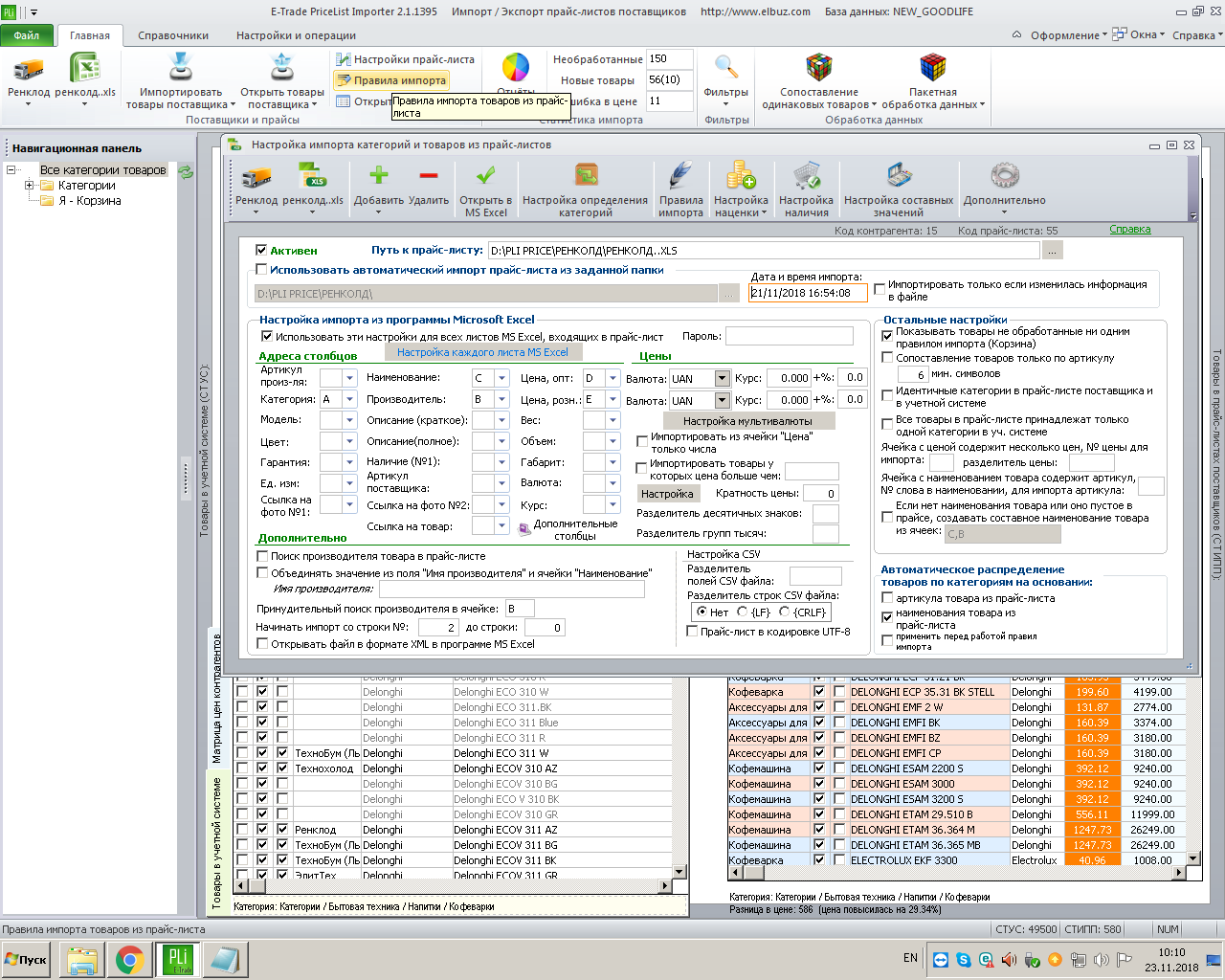Click the Дополнительно gear icon
1225x980 pixels.
pos(1005,176)
